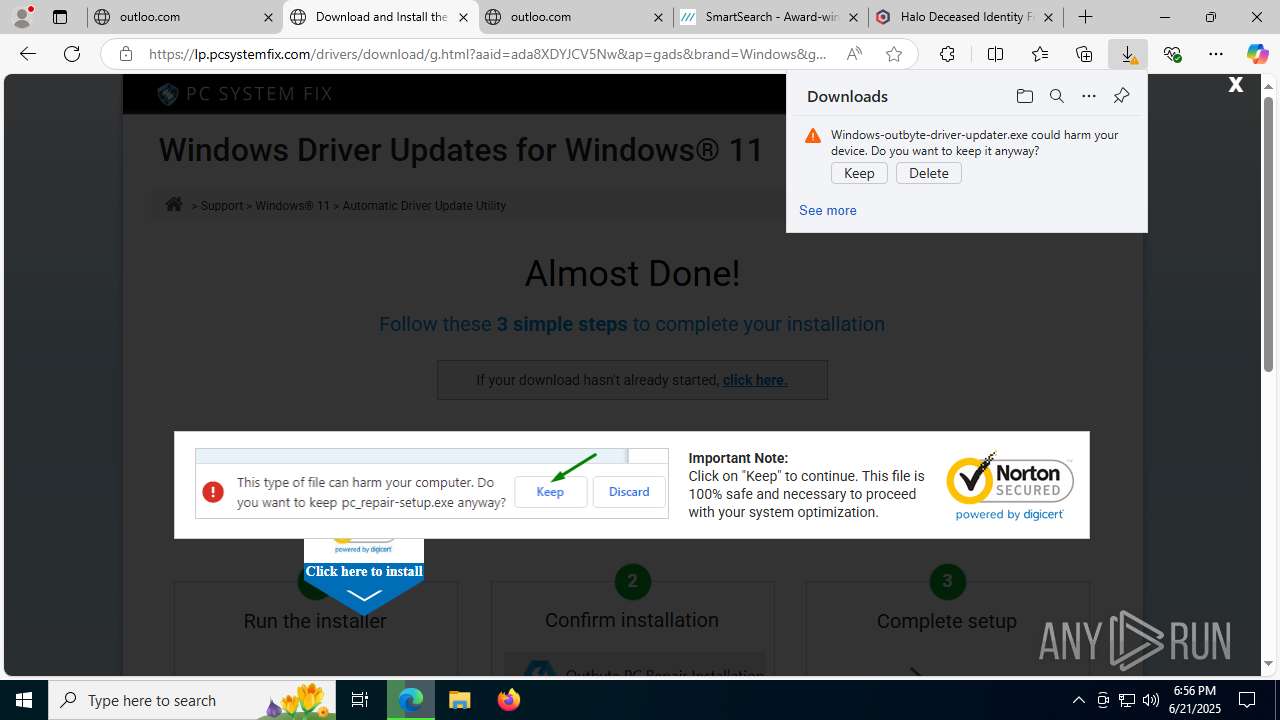Open Read aloud icon in address bar
The width and height of the screenshot is (1280, 720).
(x=854, y=54)
